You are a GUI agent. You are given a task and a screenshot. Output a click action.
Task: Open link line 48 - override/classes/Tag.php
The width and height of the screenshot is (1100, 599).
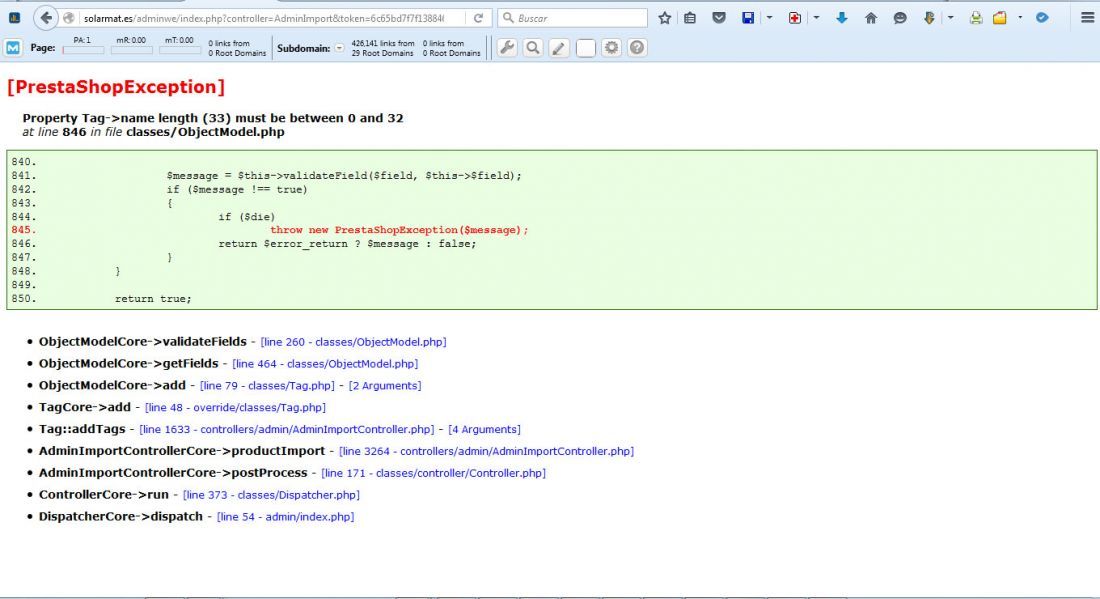click(235, 408)
